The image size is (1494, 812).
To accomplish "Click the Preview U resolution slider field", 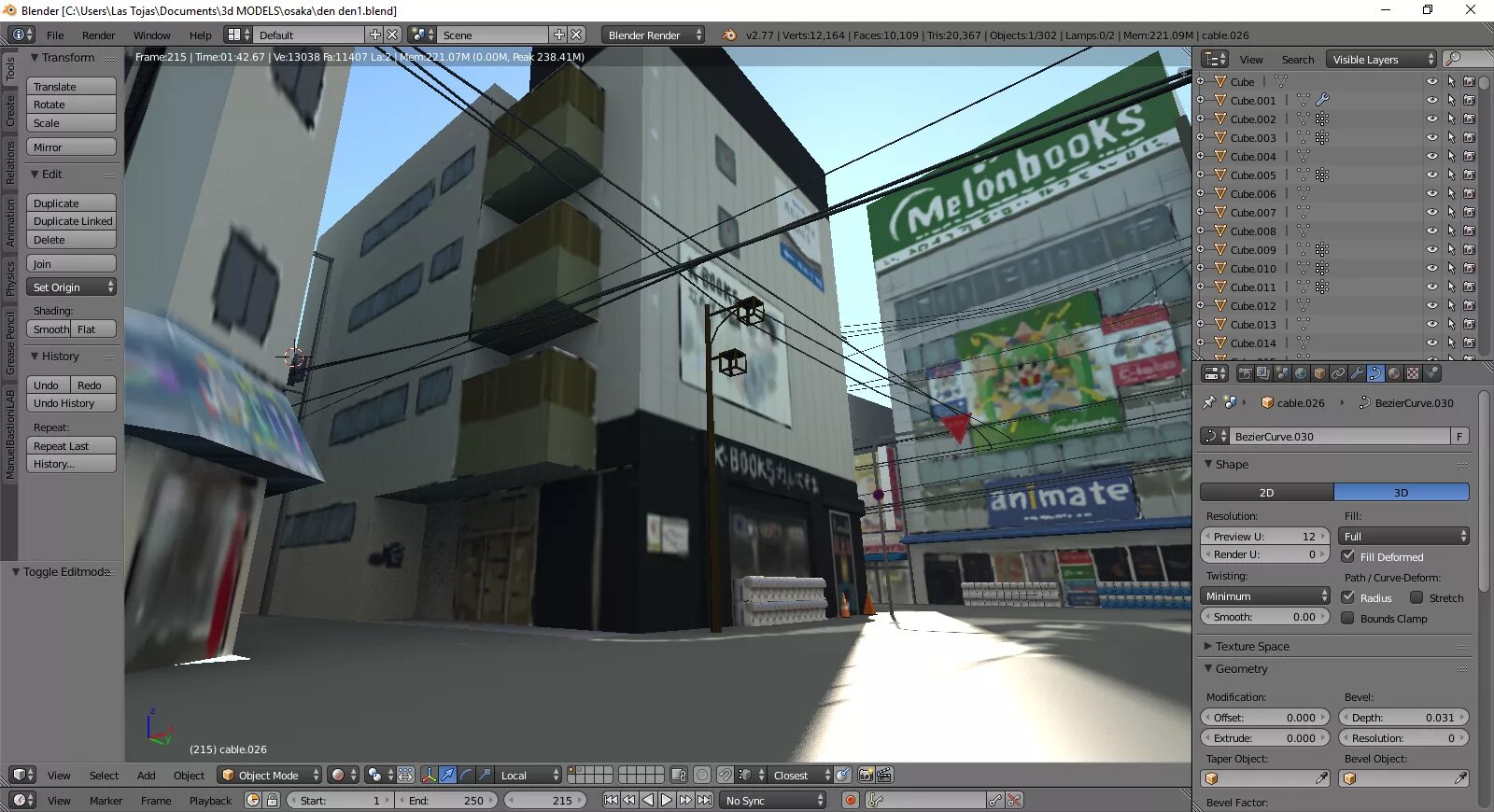I will coord(1264,536).
